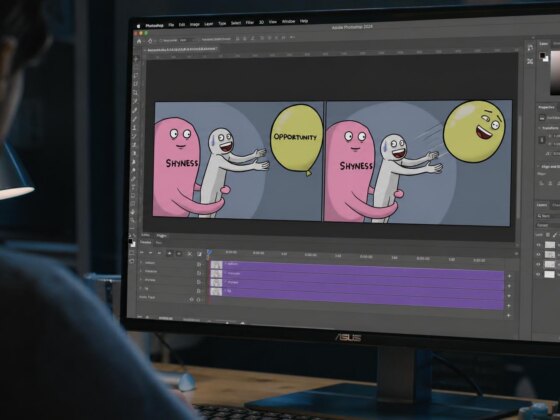Click the first align icon in Properties panel

click(541, 183)
